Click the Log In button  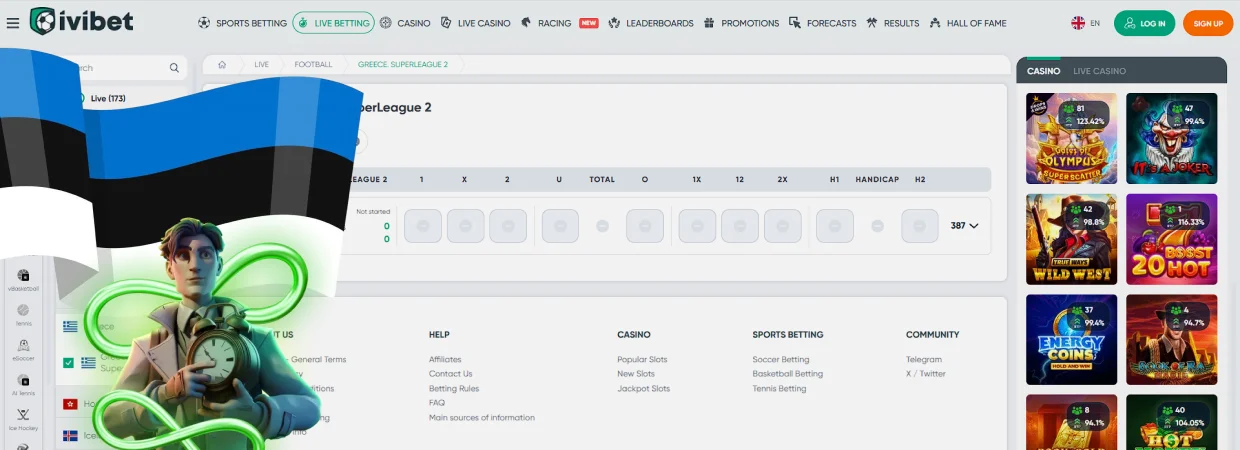[1144, 23]
